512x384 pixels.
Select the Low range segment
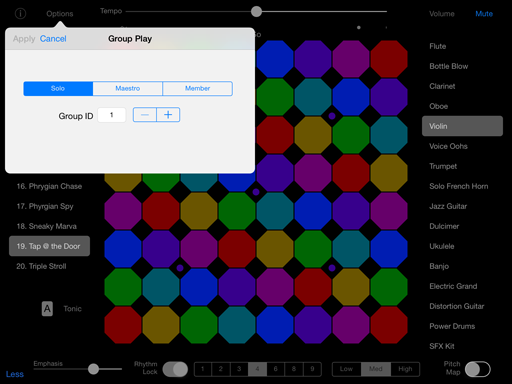pos(347,369)
